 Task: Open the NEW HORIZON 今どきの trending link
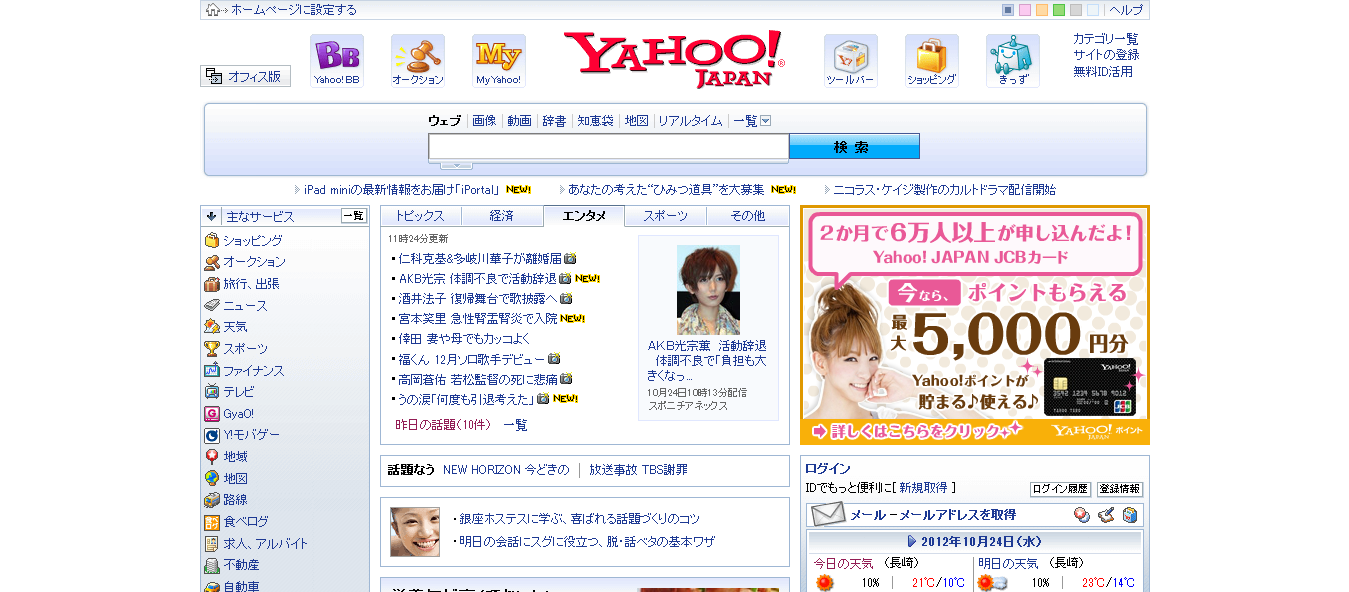[x=506, y=470]
